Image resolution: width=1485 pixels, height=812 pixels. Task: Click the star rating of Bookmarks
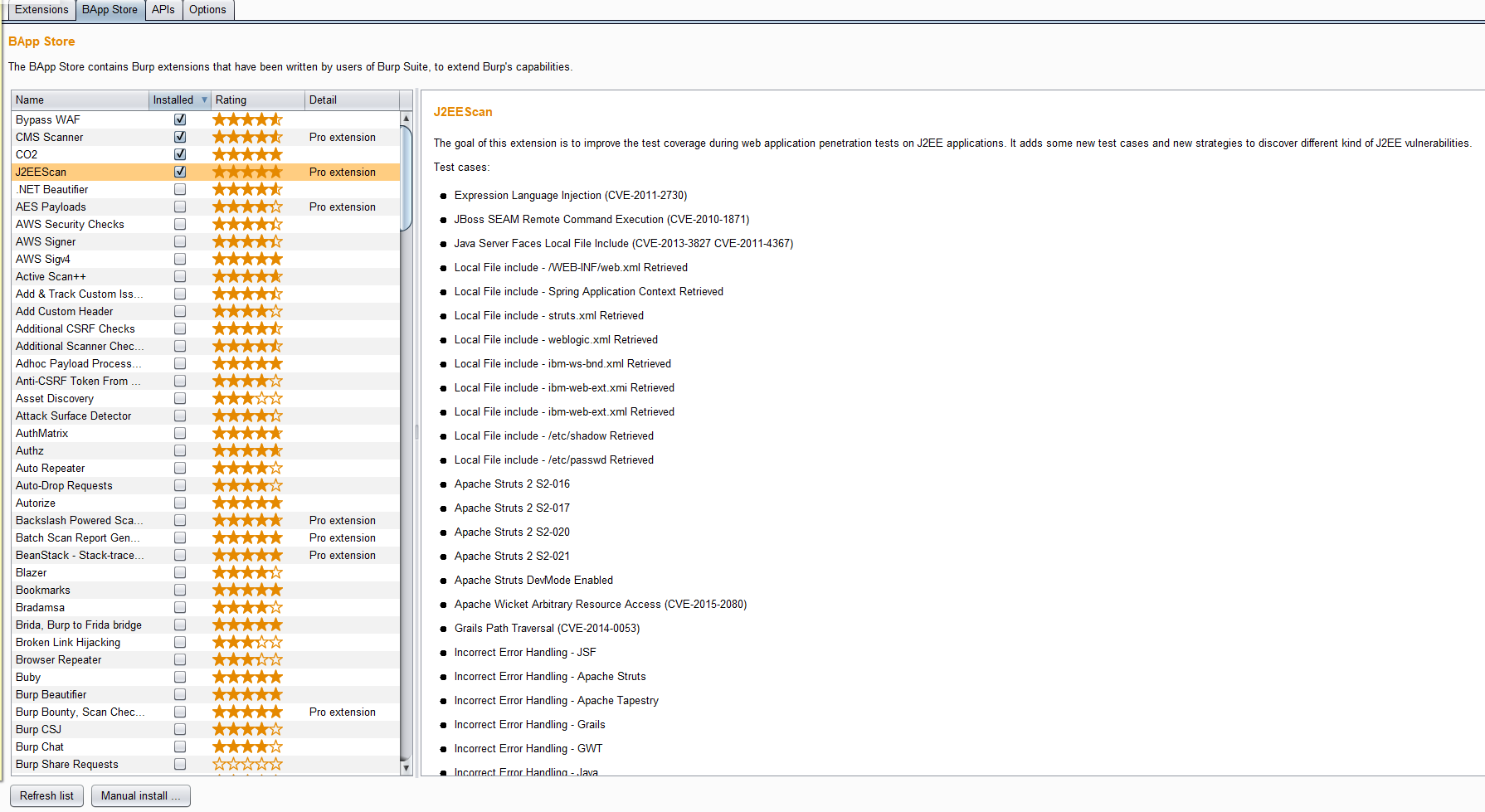(x=247, y=590)
